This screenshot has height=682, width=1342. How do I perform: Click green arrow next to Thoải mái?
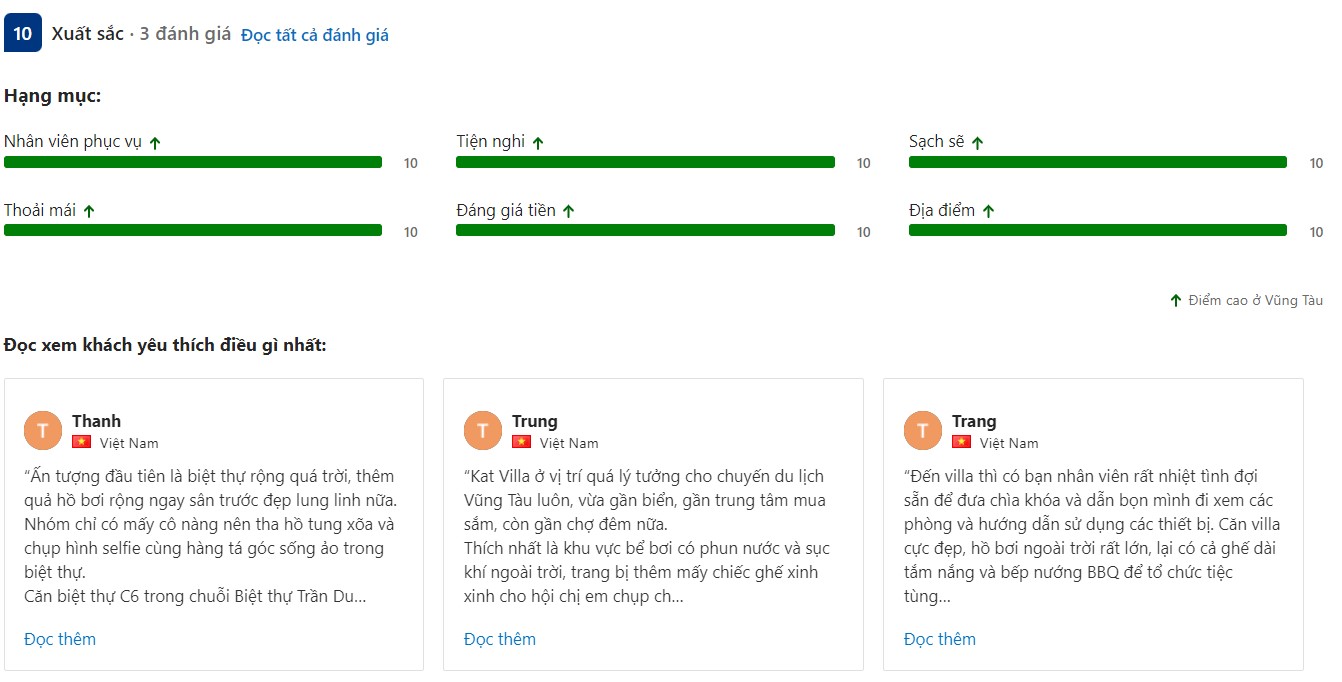89,211
